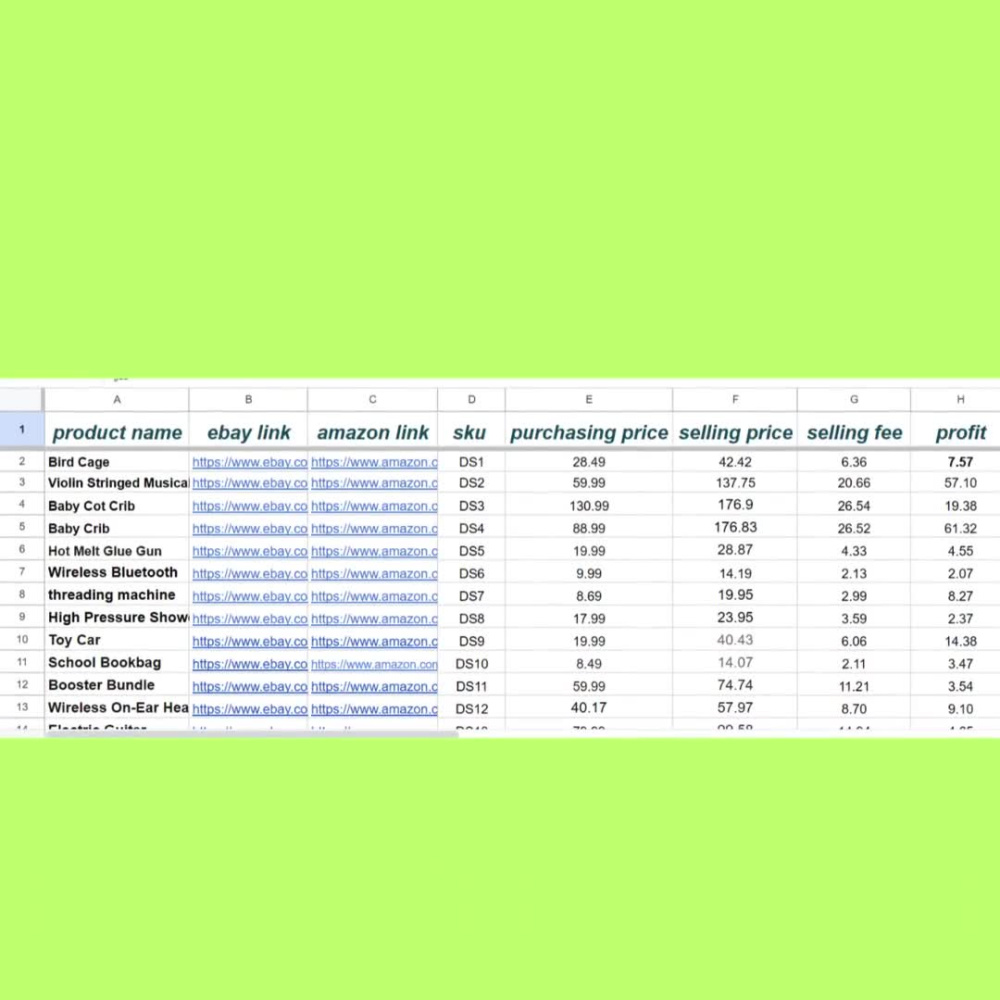This screenshot has height=1000, width=1000.
Task: Select row 5 header
Action: pyautogui.click(x=21, y=527)
